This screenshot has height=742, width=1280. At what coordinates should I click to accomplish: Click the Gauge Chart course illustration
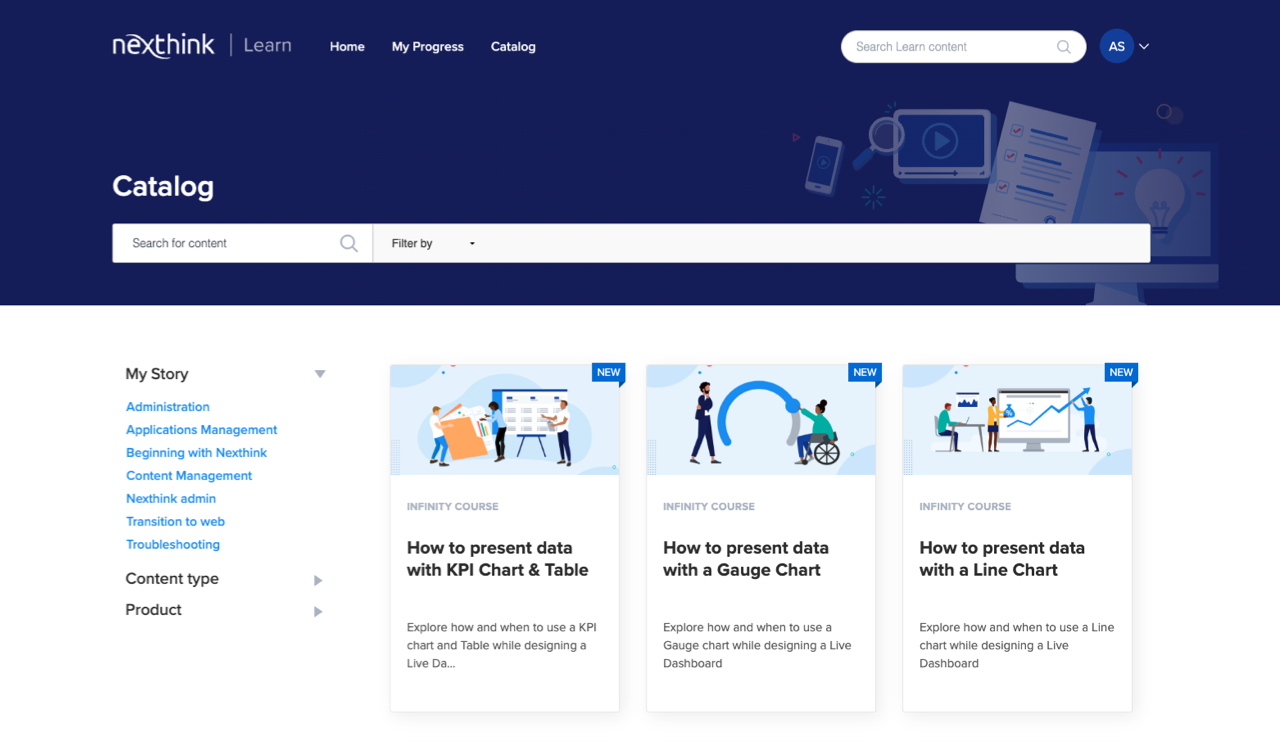pyautogui.click(x=761, y=419)
